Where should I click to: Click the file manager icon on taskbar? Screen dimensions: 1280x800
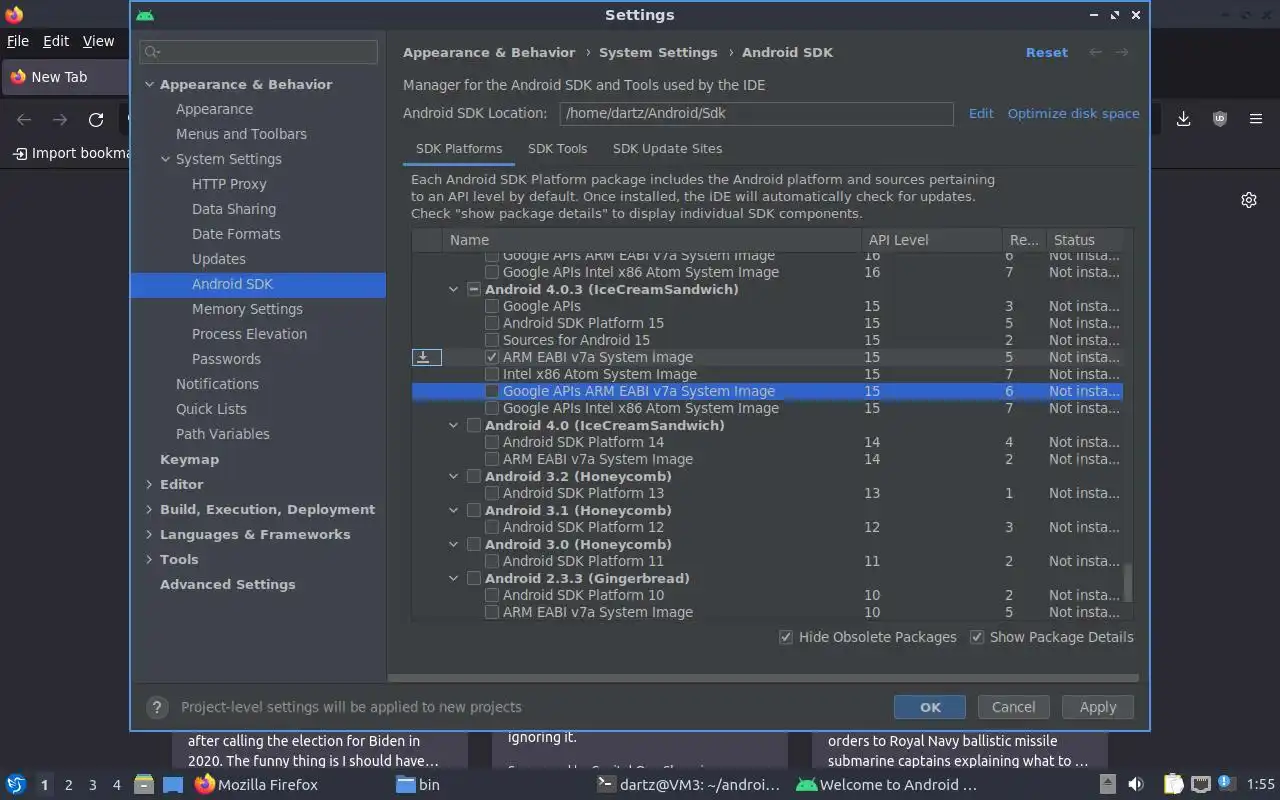pyautogui.click(x=144, y=785)
